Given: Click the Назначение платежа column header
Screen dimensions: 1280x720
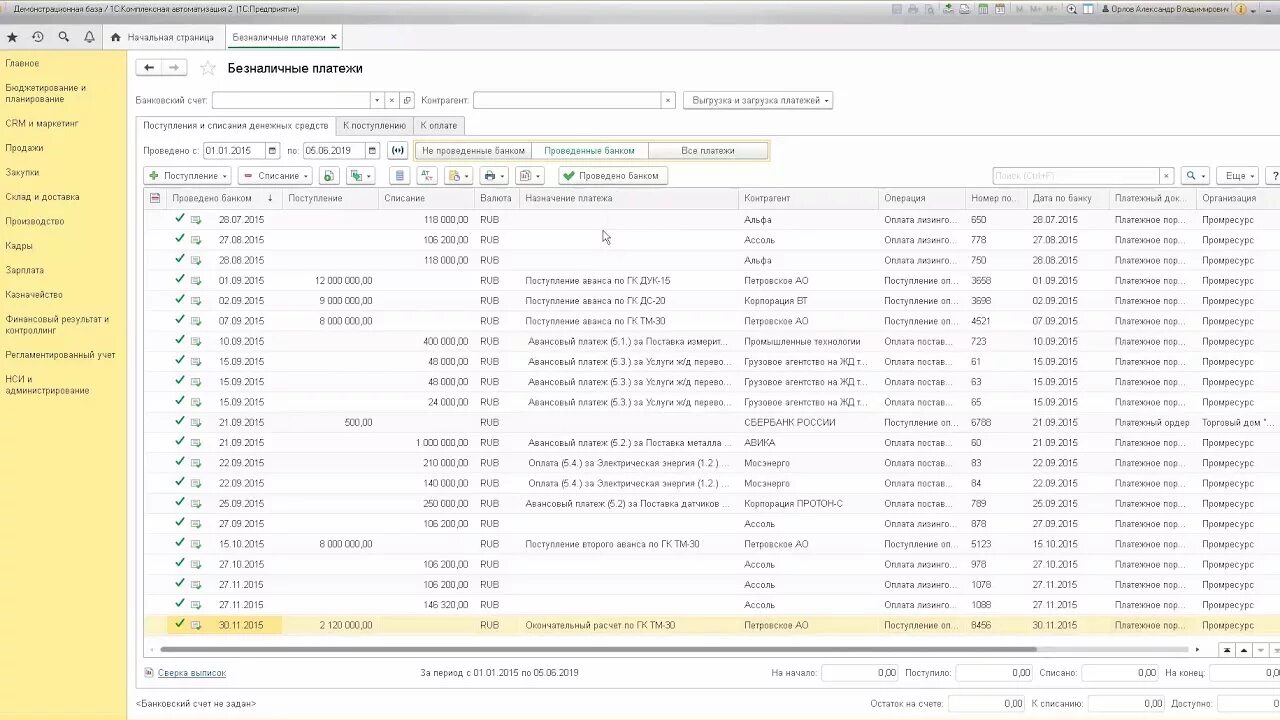Looking at the screenshot, I should click(x=628, y=198).
